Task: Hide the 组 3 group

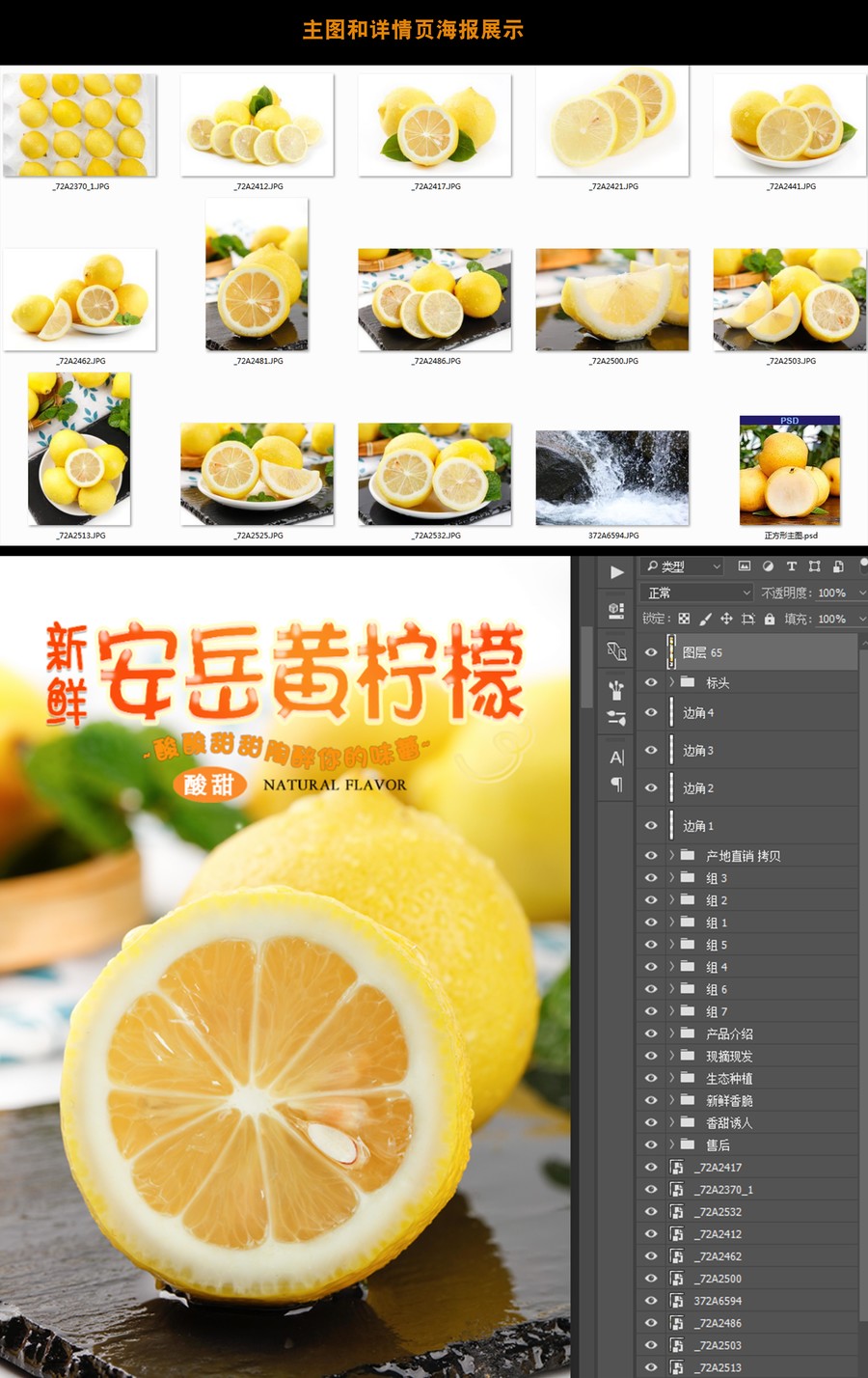Action: pyautogui.click(x=651, y=877)
